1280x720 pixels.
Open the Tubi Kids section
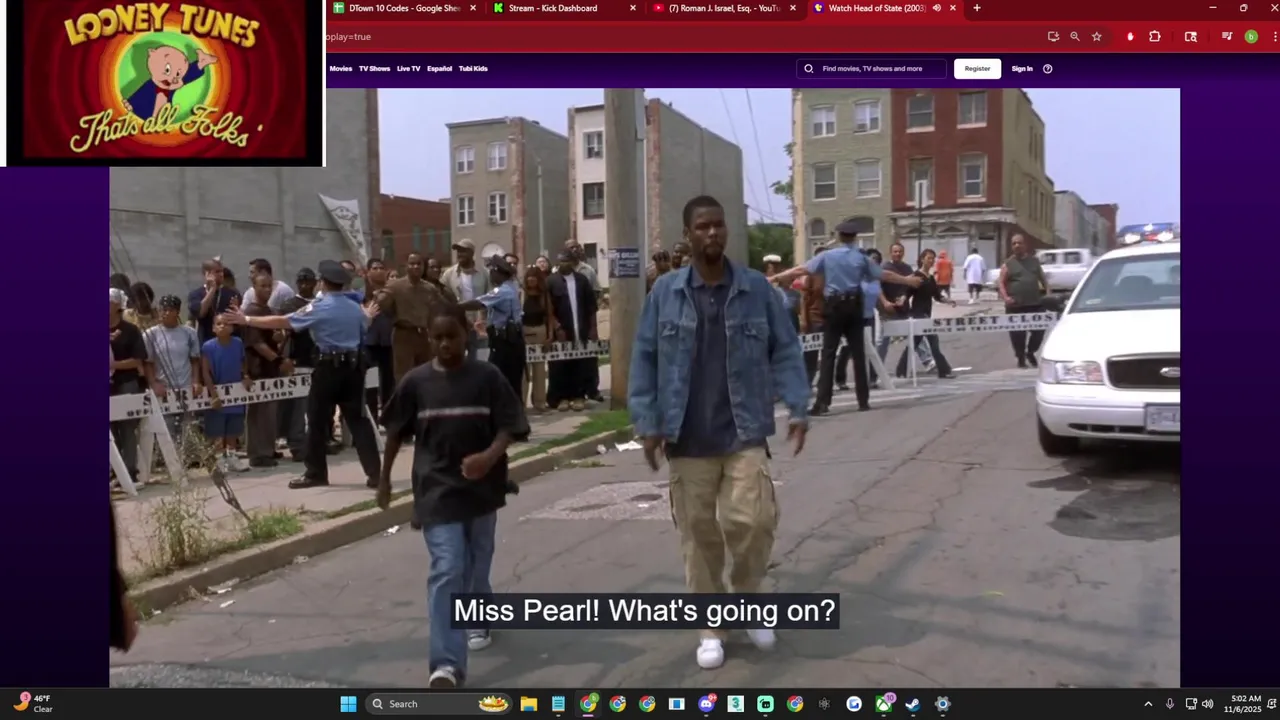click(473, 69)
